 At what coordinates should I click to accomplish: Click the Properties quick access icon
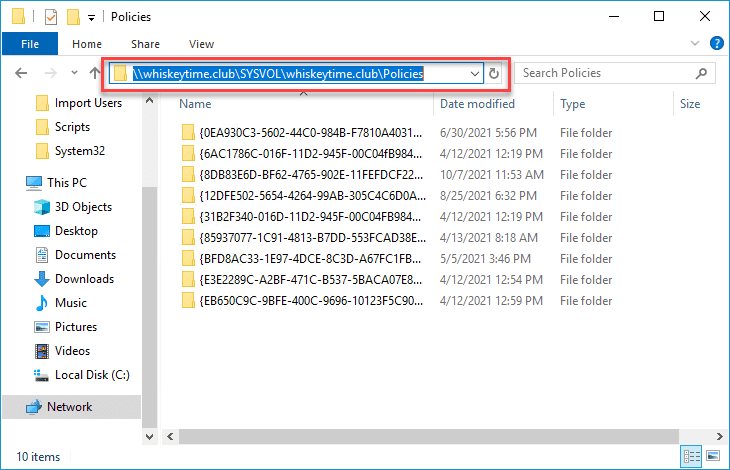tap(51, 17)
